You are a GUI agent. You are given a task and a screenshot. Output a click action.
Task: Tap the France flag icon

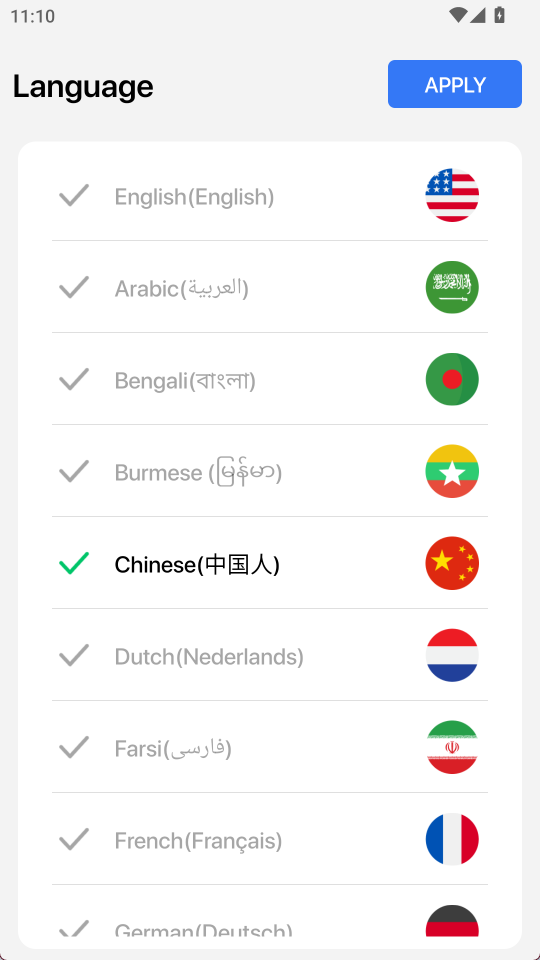(x=452, y=839)
